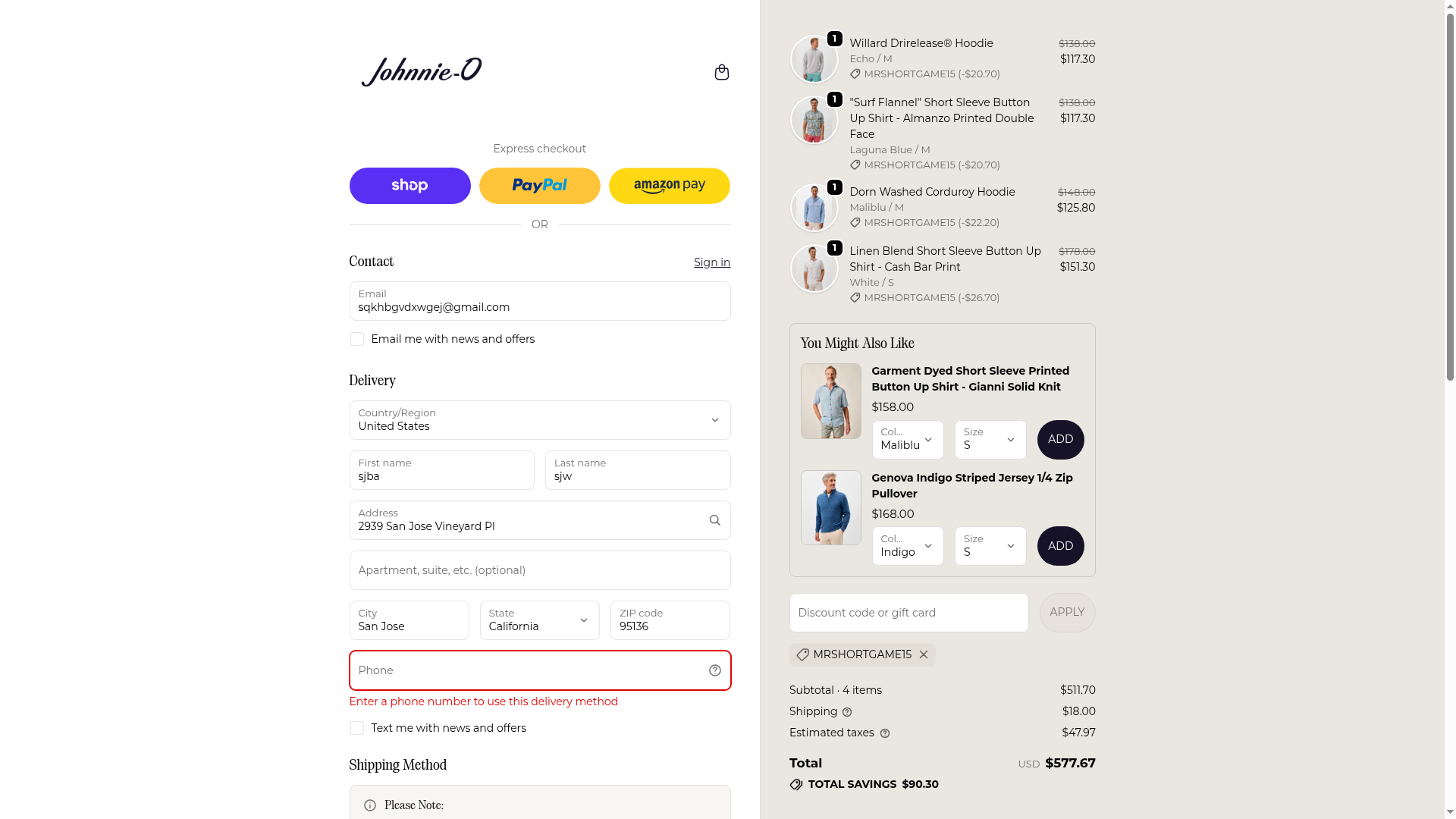Open Size dropdown for Genova Pullover
This screenshot has width=1456, height=819.
click(990, 546)
